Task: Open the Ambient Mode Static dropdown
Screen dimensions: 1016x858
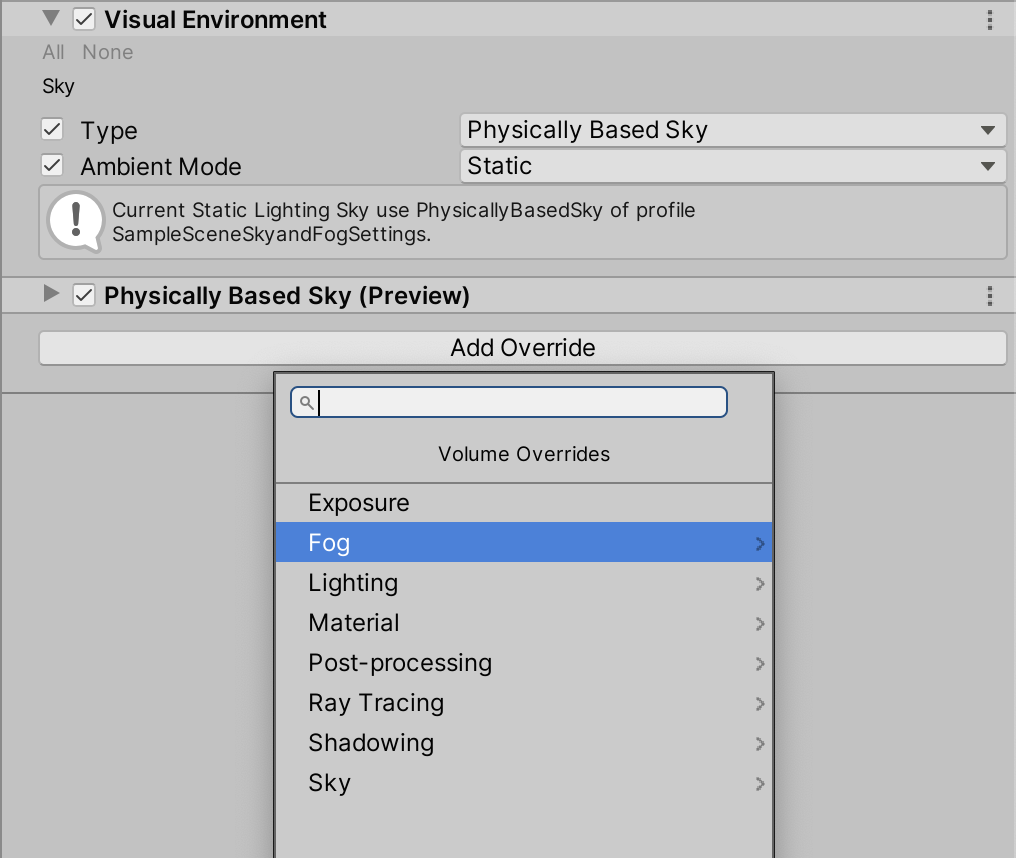Action: pyautogui.click(x=732, y=166)
